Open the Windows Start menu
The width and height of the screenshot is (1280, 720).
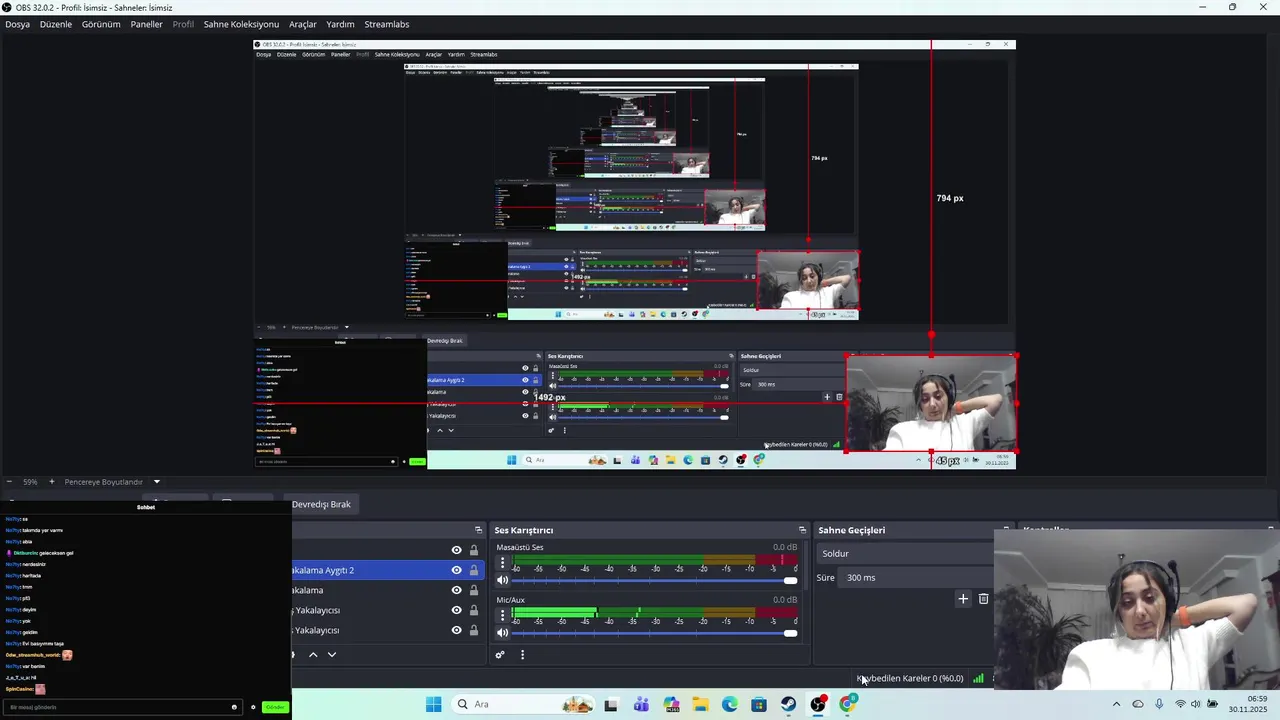(433, 704)
